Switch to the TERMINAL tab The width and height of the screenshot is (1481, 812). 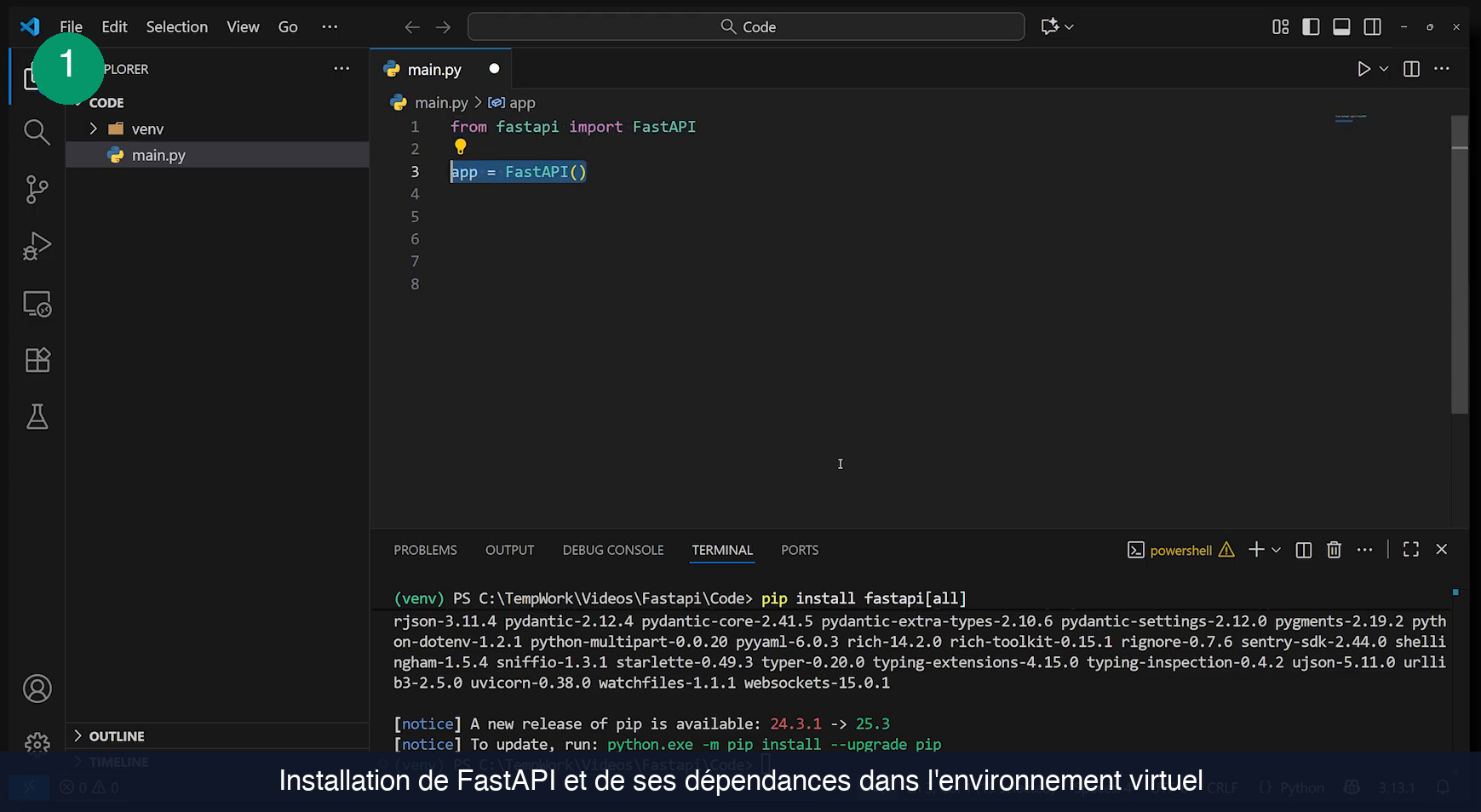tap(722, 551)
